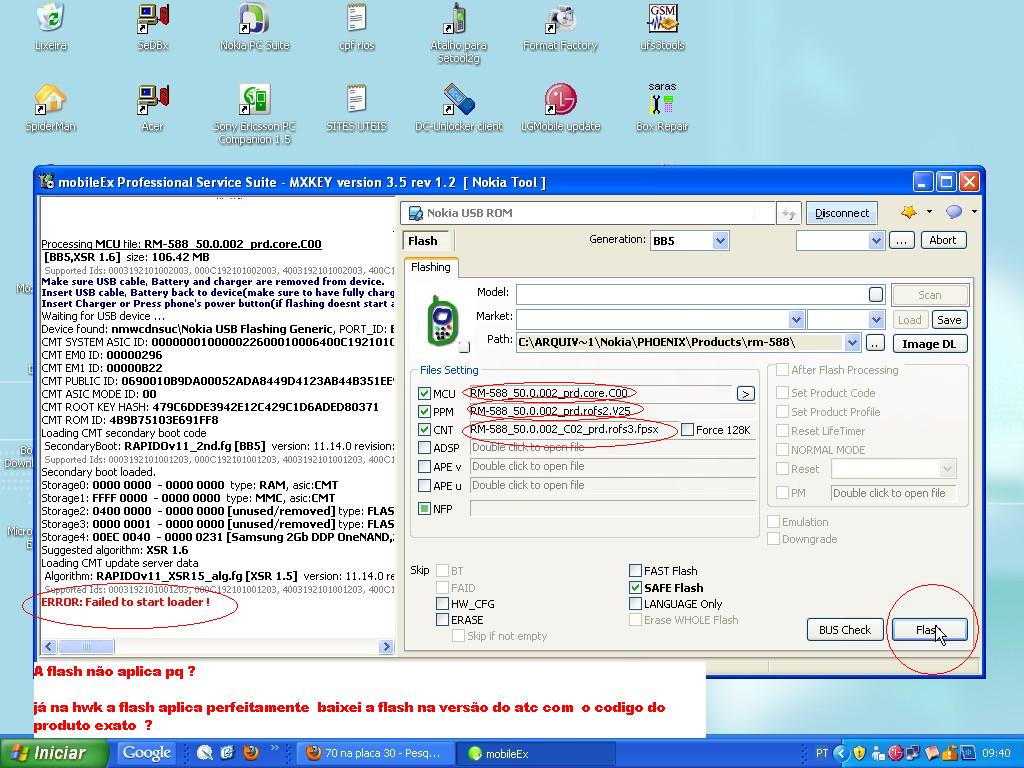This screenshot has width=1024, height=768.
Task: Click the Flash button to start flashing
Action: tap(929, 630)
